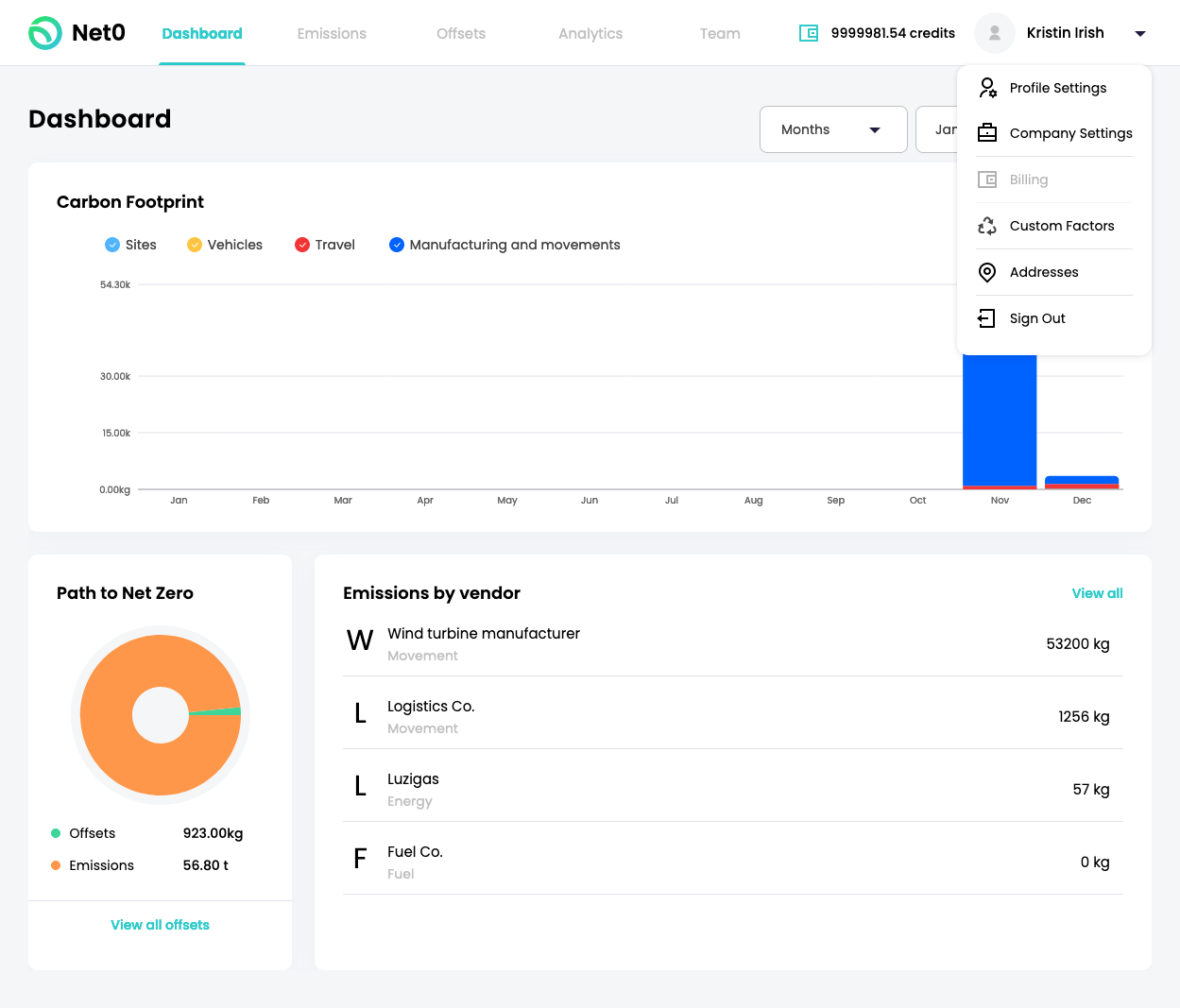Image resolution: width=1180 pixels, height=1008 pixels.
Task: Click the credits wallet icon
Action: pos(809,33)
